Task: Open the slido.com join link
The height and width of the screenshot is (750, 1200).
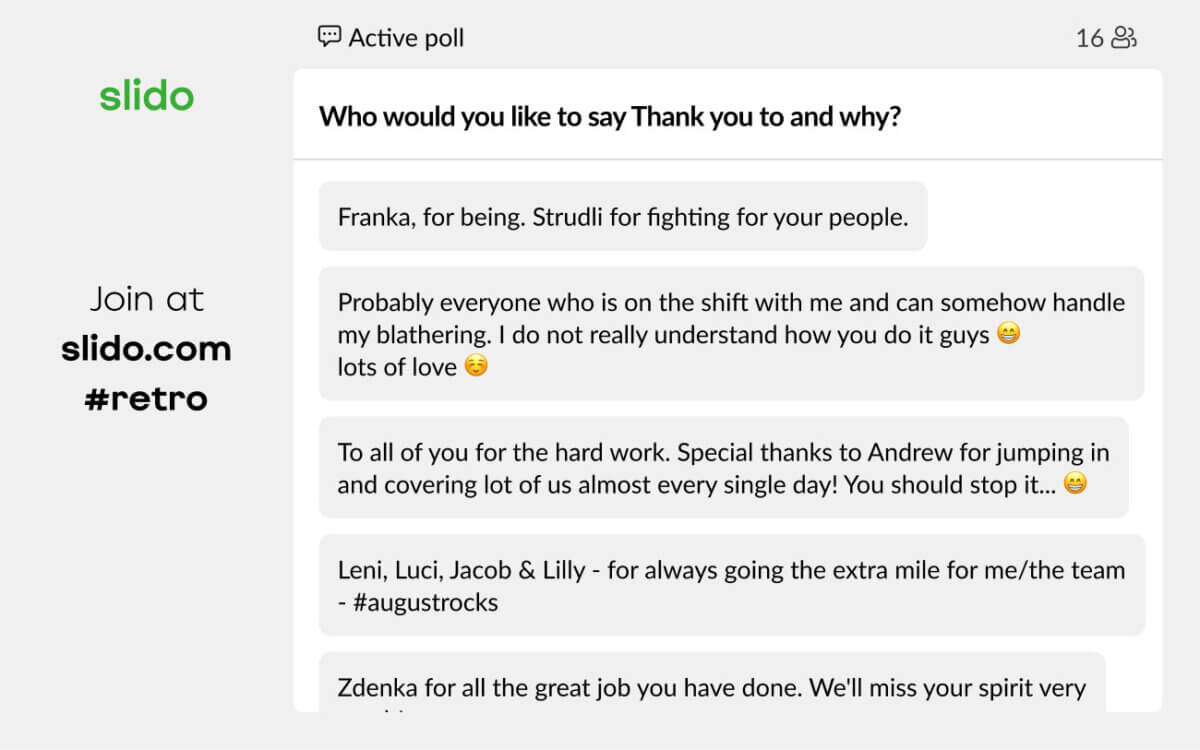Action: [146, 349]
